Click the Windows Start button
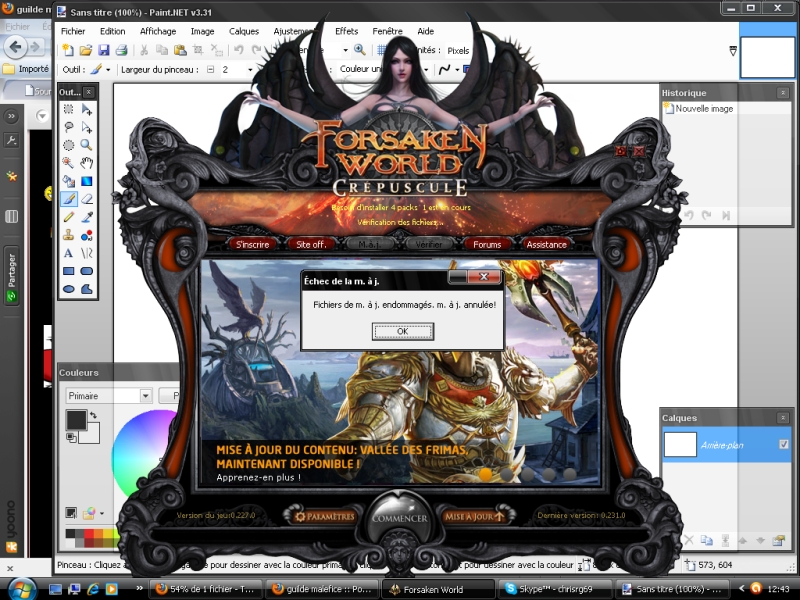 [x=22, y=589]
